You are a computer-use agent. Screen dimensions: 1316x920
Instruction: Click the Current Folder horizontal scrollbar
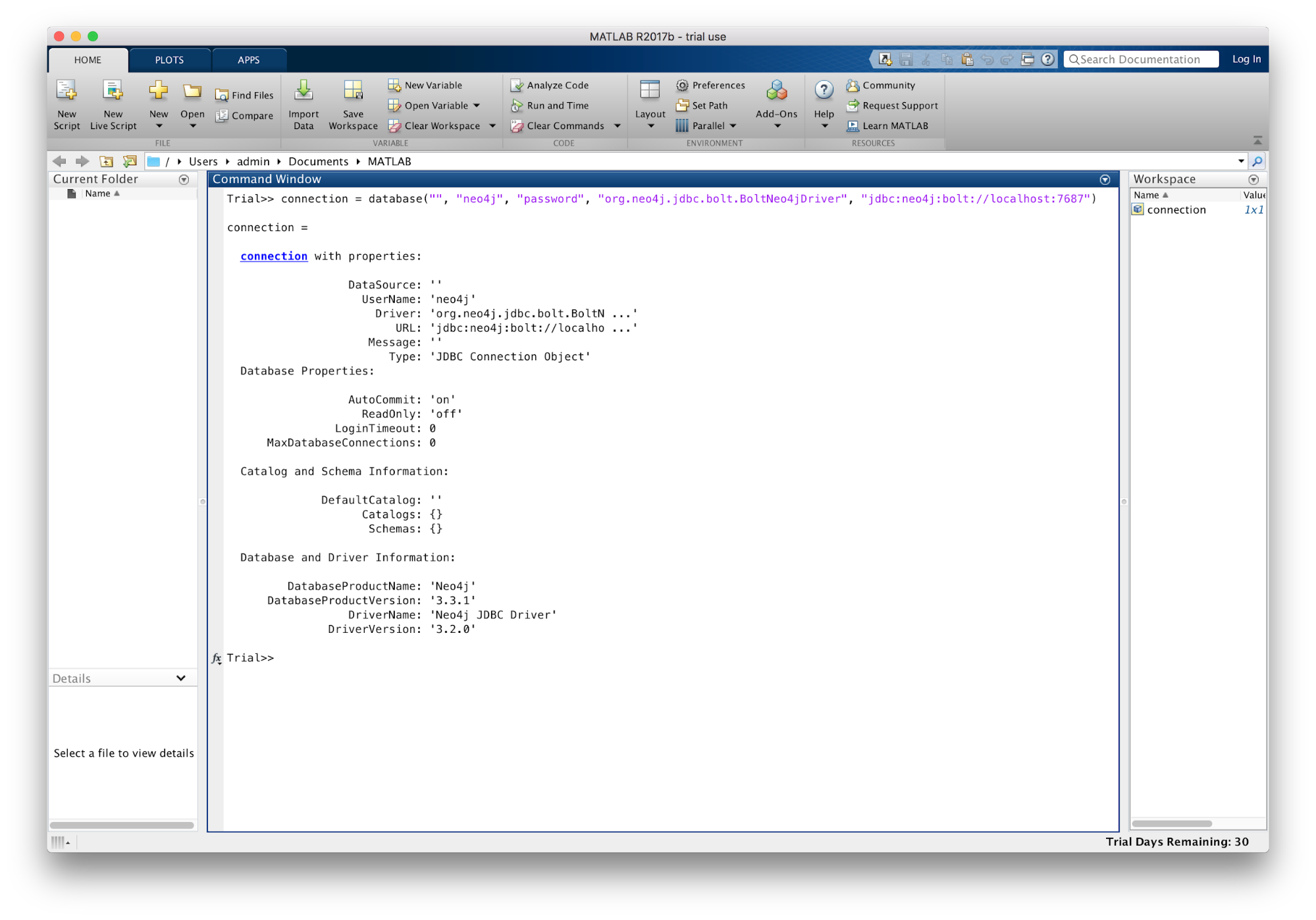pyautogui.click(x=122, y=825)
